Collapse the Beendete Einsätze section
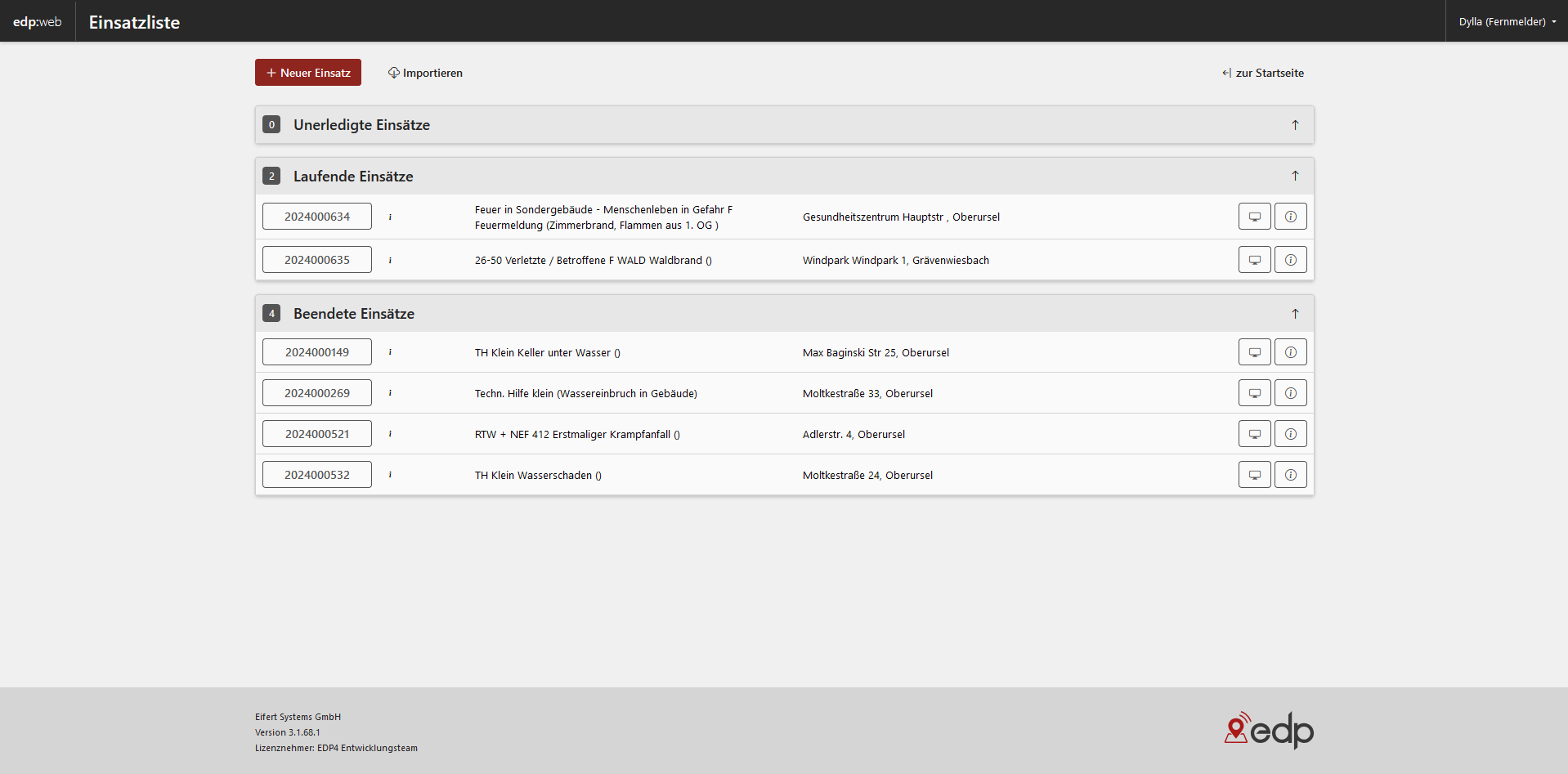Viewport: 1568px width, 774px height. pyautogui.click(x=1295, y=314)
